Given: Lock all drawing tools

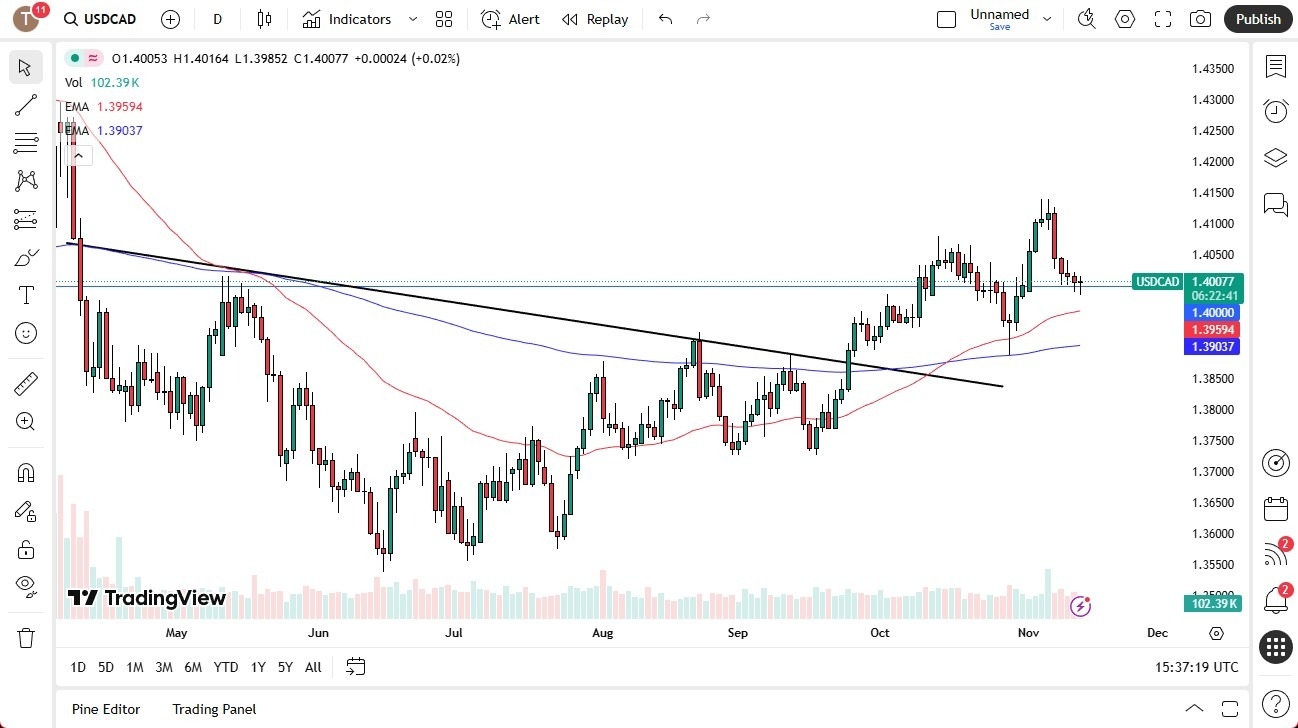Looking at the screenshot, I should click(26, 549).
